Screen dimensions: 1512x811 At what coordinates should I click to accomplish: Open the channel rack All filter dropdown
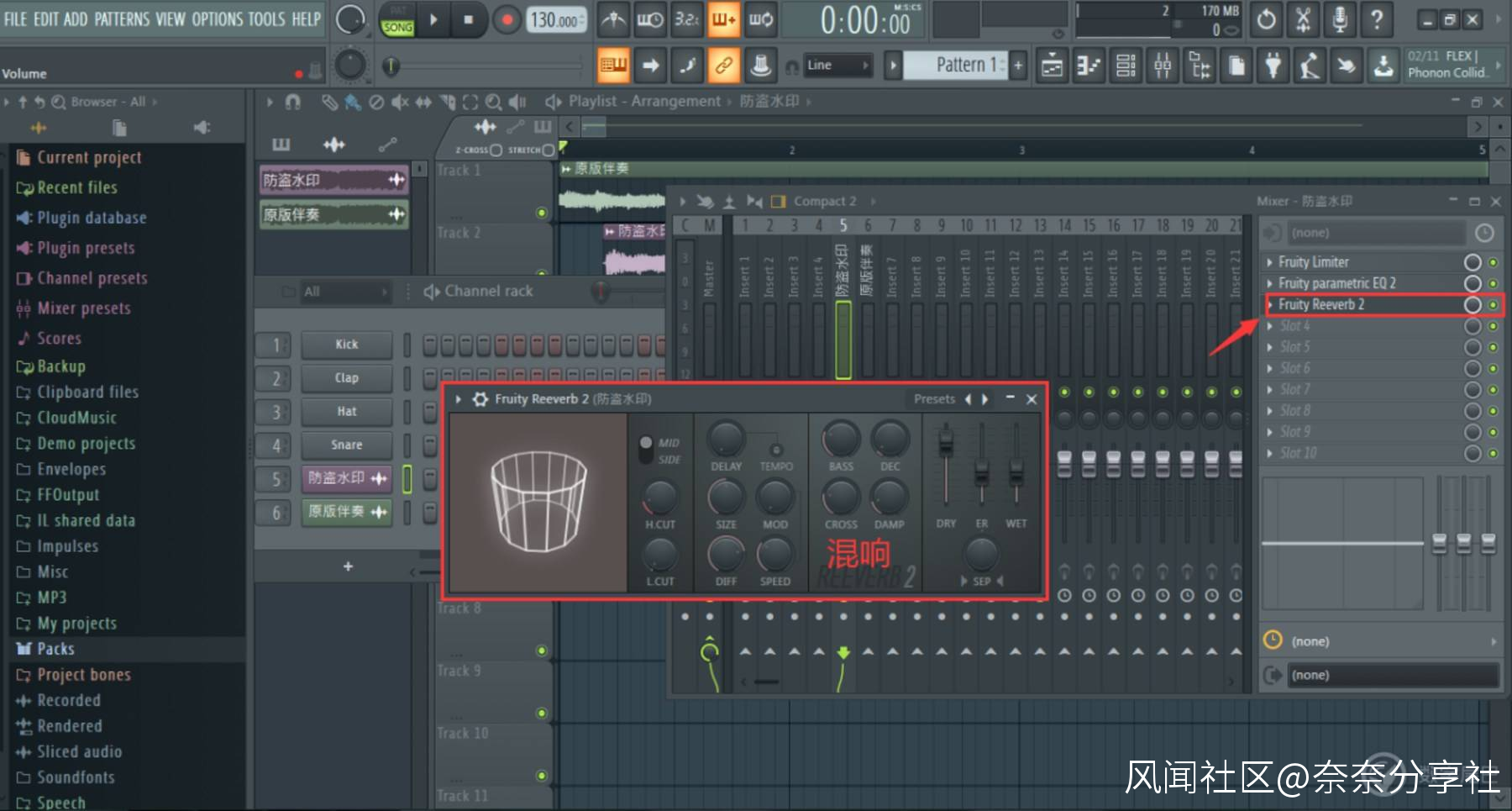coord(336,292)
